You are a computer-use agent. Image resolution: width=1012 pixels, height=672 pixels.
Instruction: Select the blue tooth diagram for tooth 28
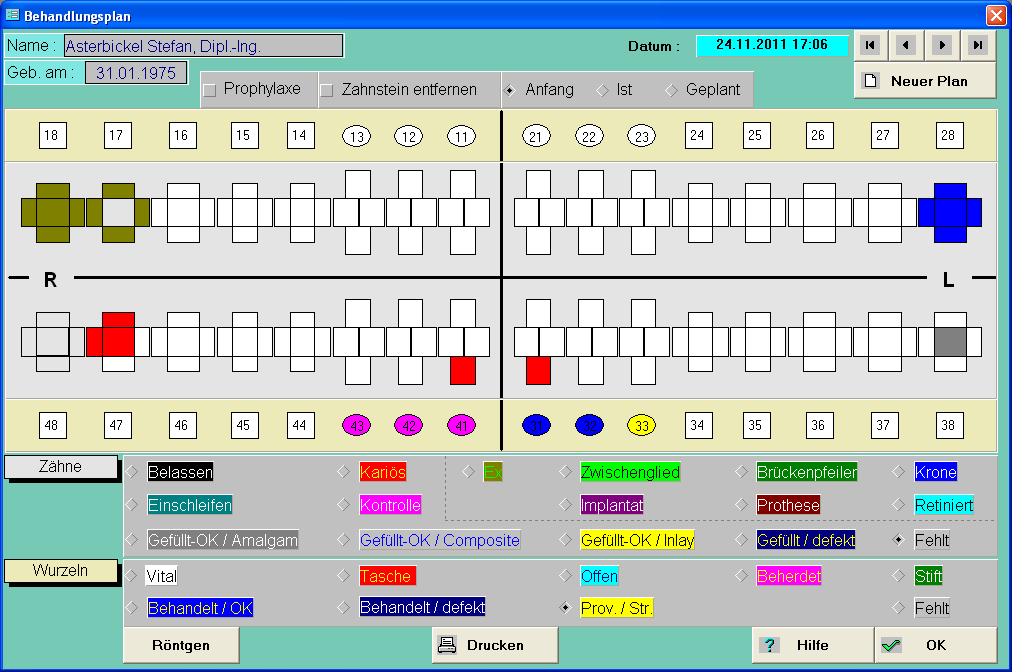(x=949, y=213)
